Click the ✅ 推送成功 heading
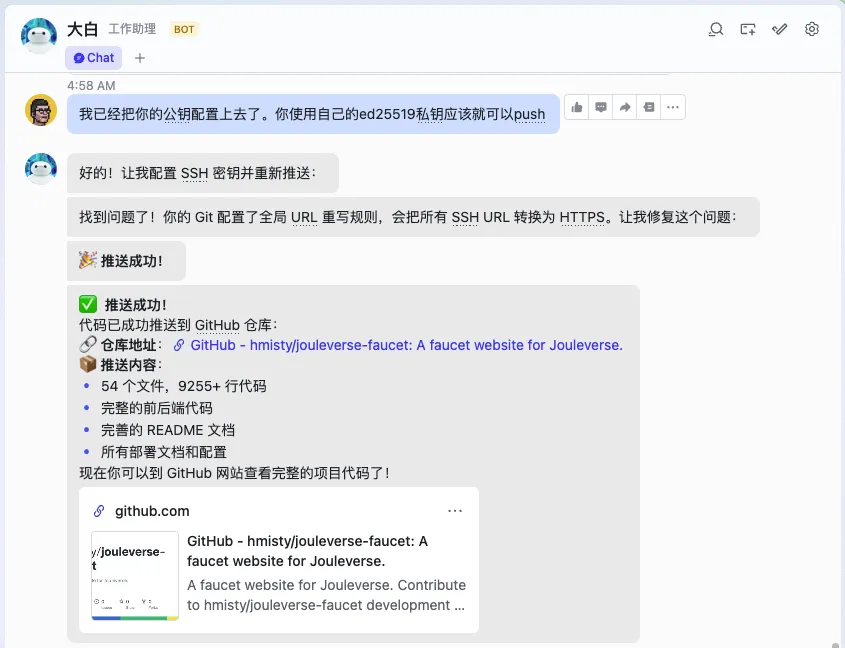The width and height of the screenshot is (845, 648). coord(123,305)
